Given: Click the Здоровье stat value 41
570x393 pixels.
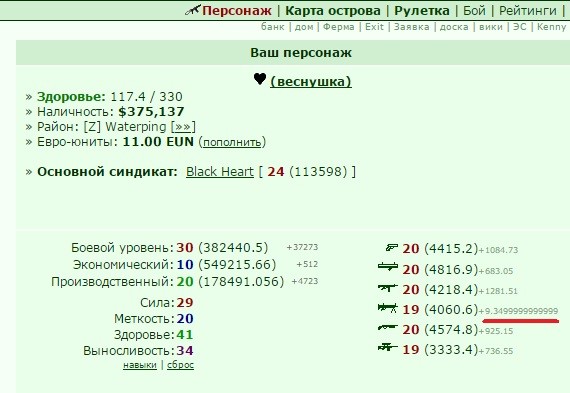Looking at the screenshot, I should [x=185, y=334].
